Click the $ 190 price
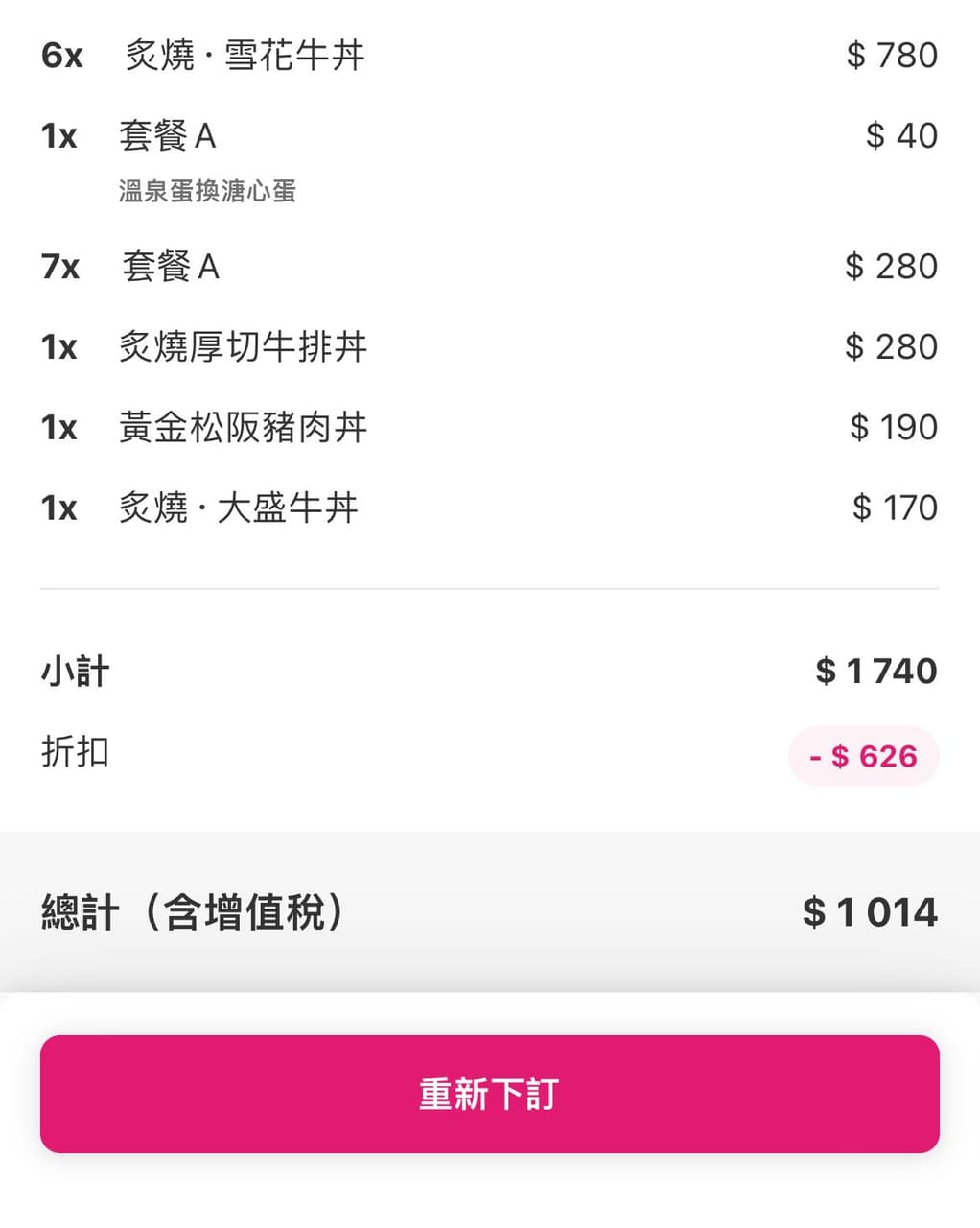The width and height of the screenshot is (980, 1228). coord(894,427)
